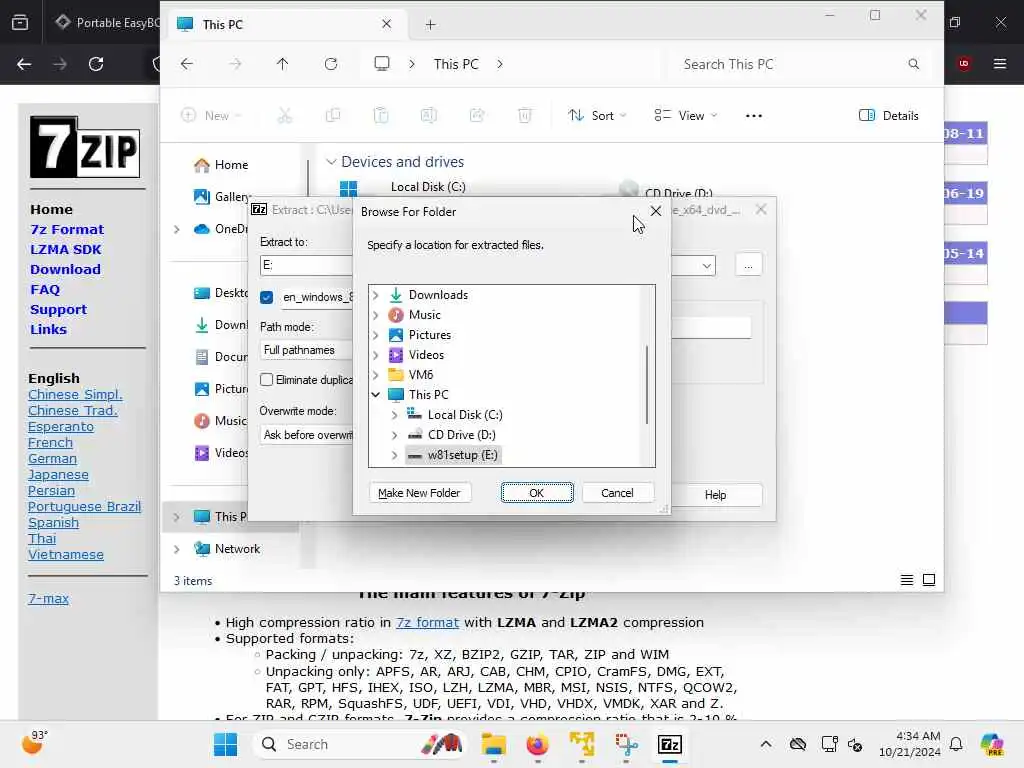Image resolution: width=1024 pixels, height=768 pixels.
Task: Open the Sort dropdown in Explorer
Action: coord(597,116)
